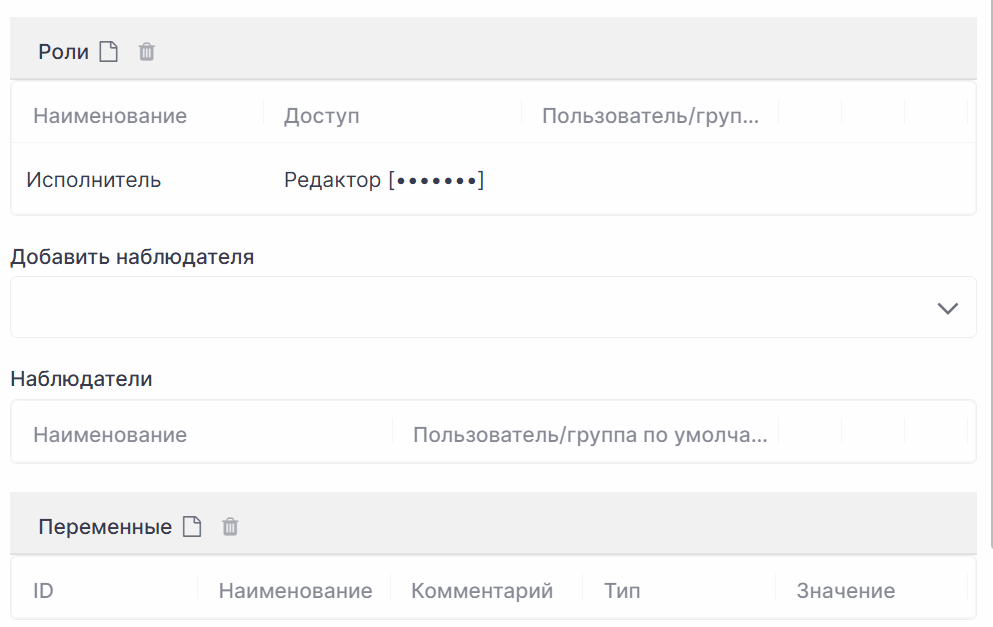993x627 pixels.
Task: Select the Исполнитель role row
Action: coord(493,180)
